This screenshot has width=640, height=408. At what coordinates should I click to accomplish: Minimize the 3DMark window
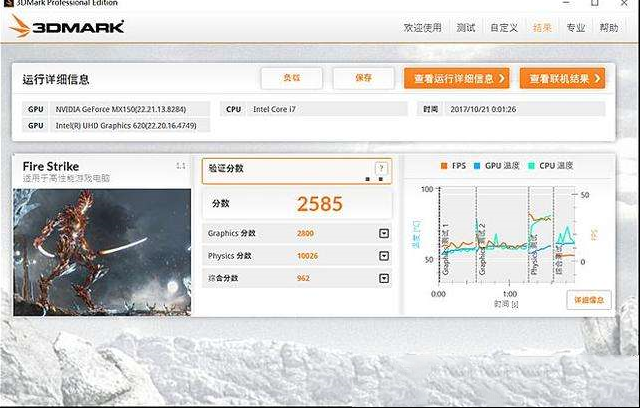(x=566, y=3)
